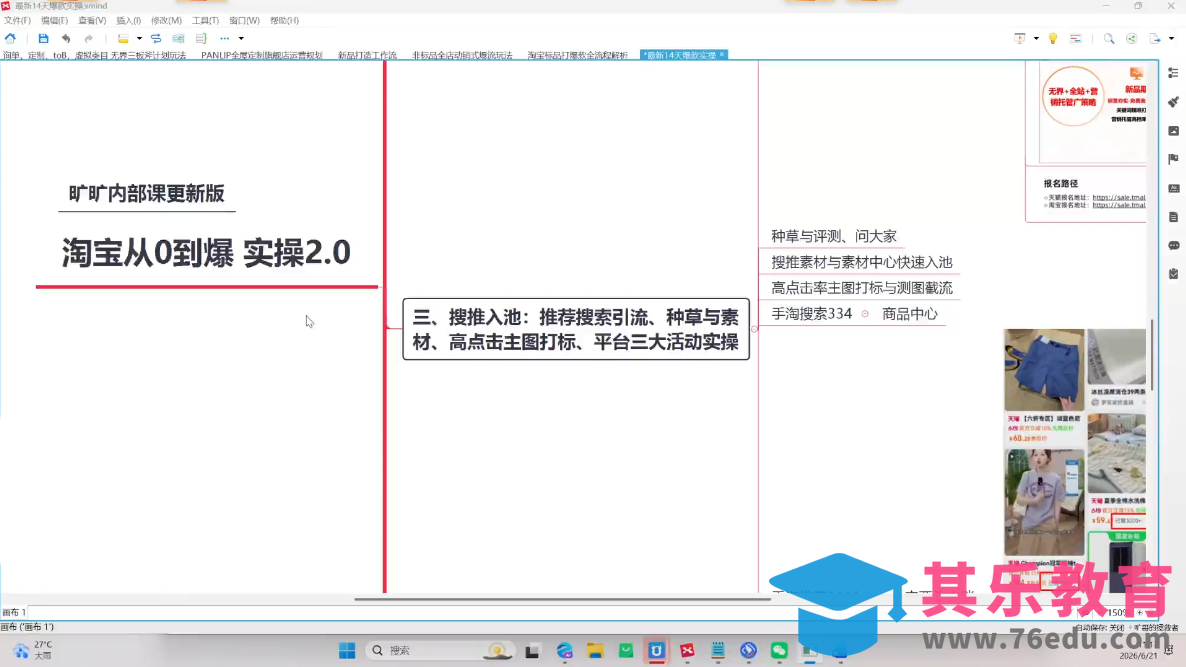Open the Windows Start menu

pos(347,650)
